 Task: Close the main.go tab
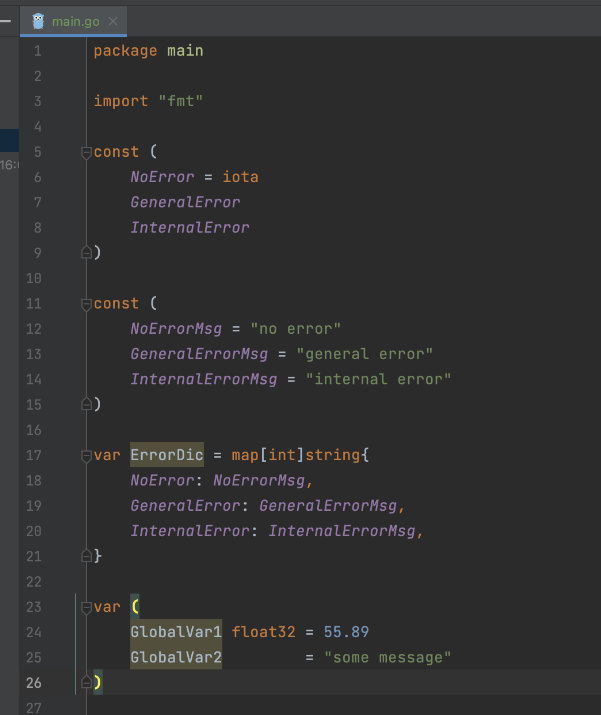[112, 21]
